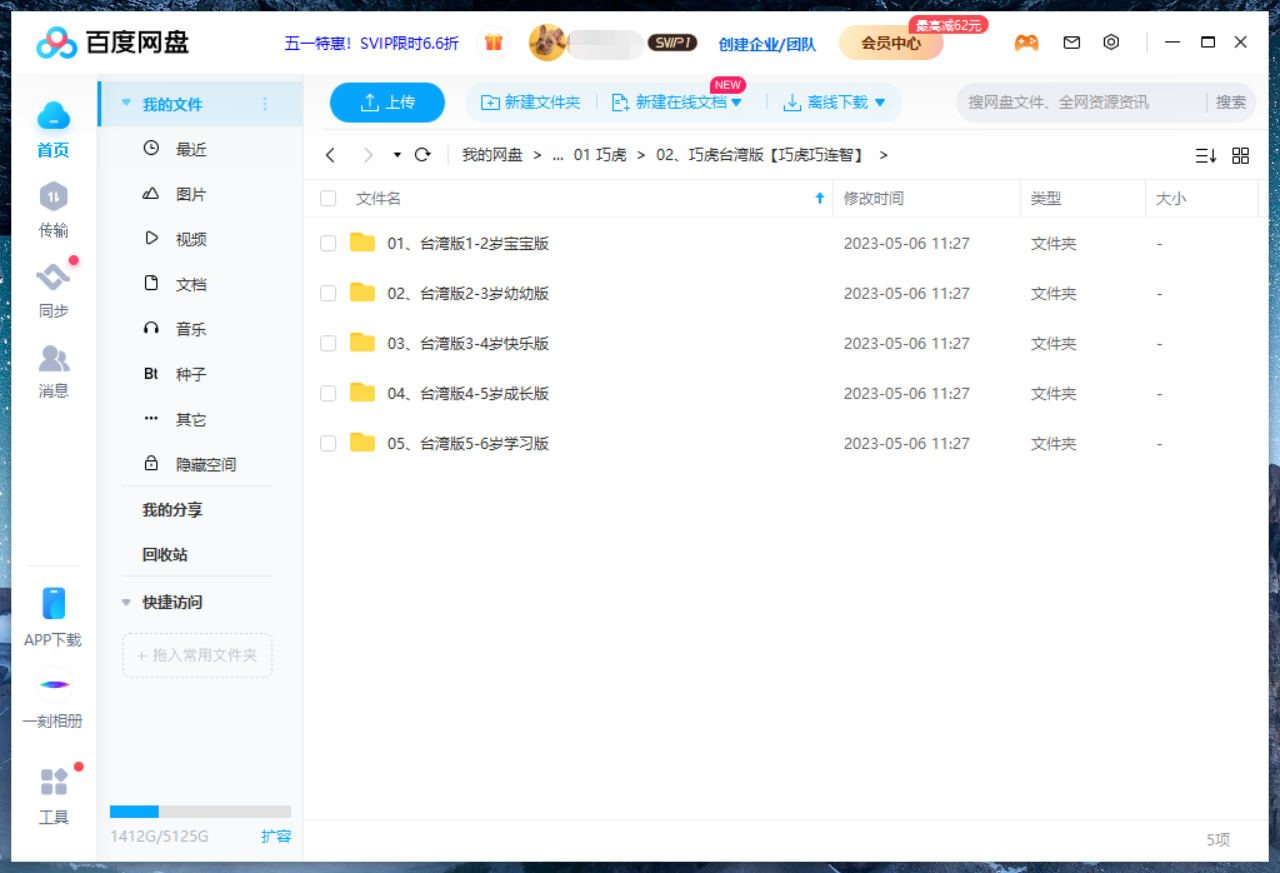
Task: Tick checkbox for 03、台湾版3-4岁快乐版
Action: tap(328, 344)
